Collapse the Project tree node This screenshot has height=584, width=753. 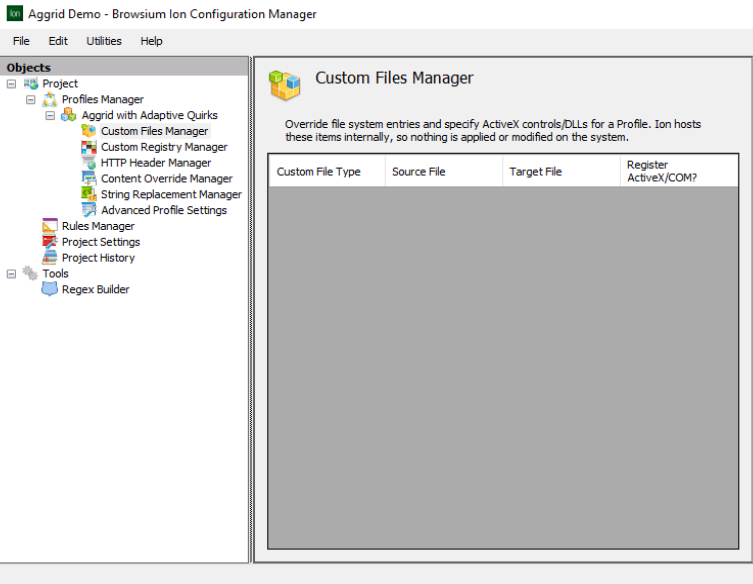(x=12, y=84)
